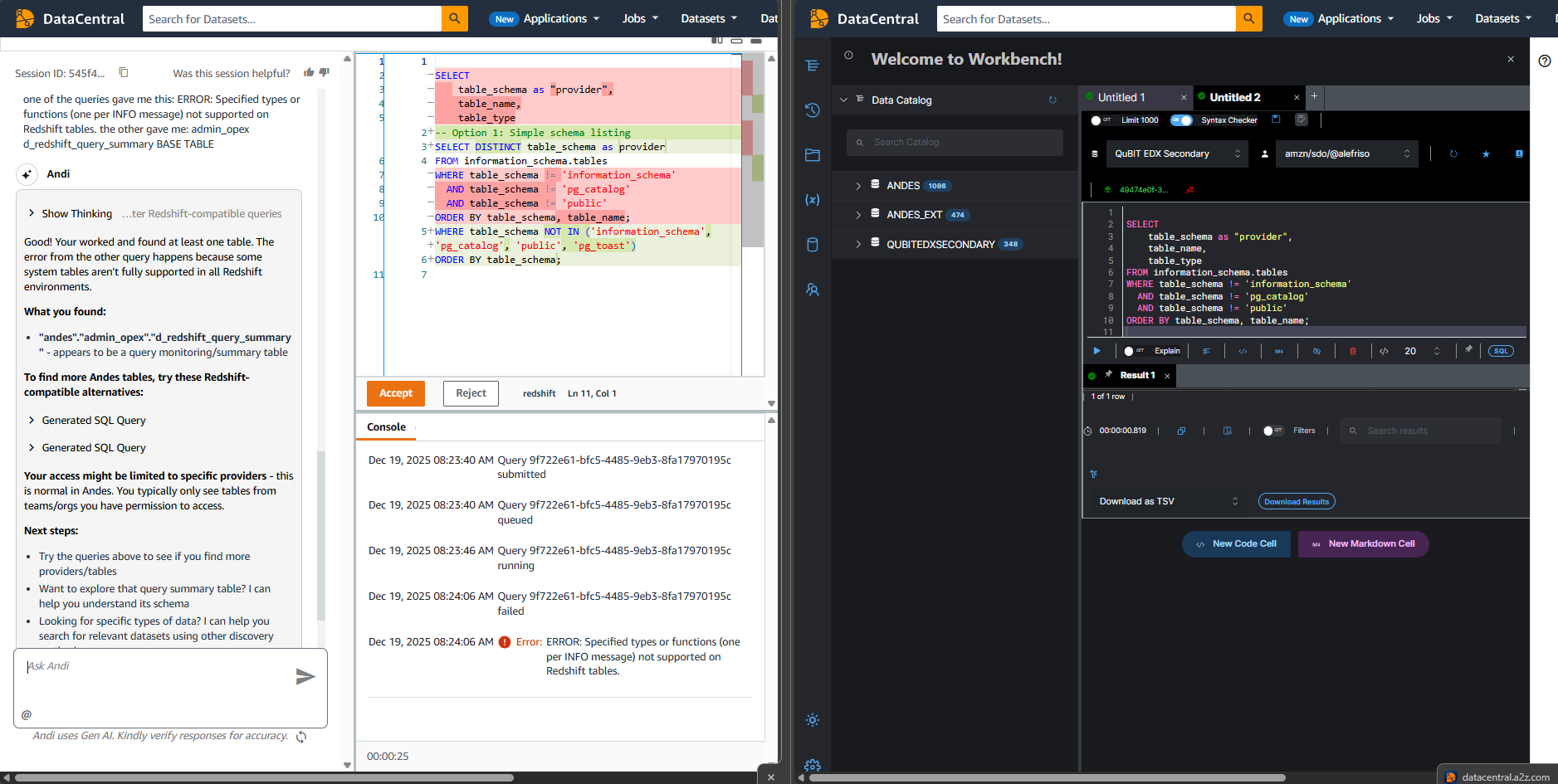This screenshot has height=784, width=1558.
Task: Click markdown M icon in cell toolbar
Action: [1279, 351]
